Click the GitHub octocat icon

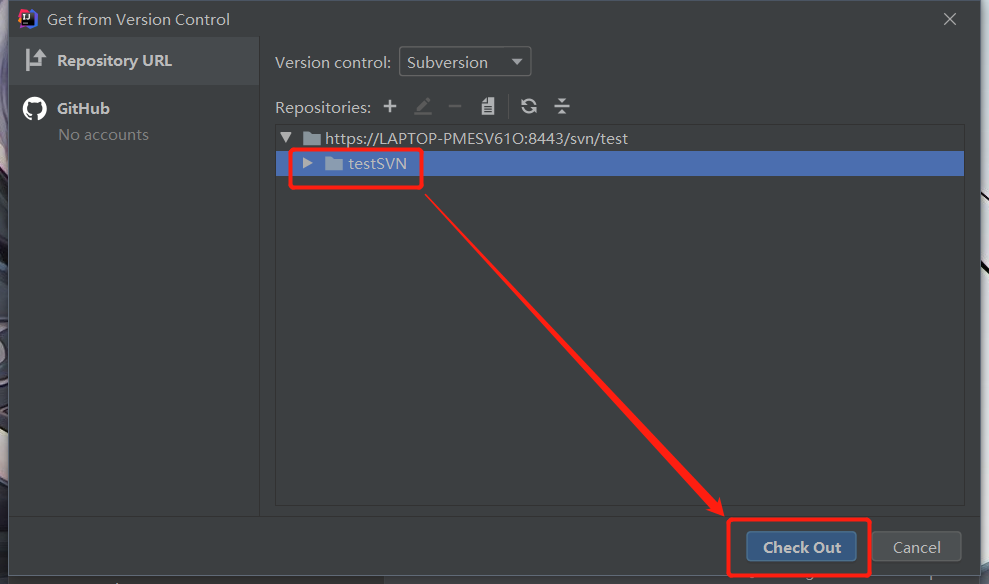coord(35,108)
